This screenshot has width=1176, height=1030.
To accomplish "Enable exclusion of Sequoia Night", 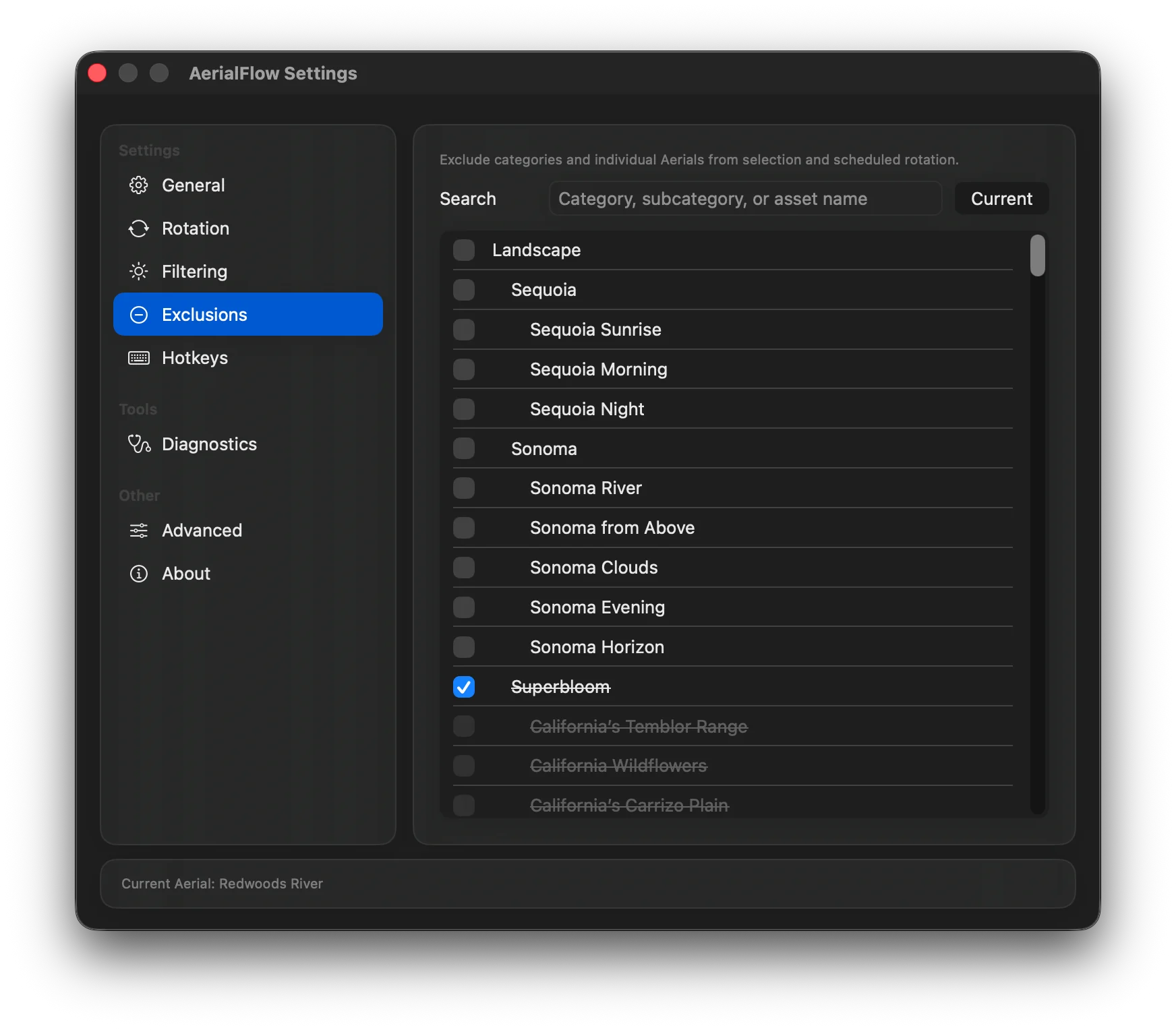I will (x=464, y=408).
